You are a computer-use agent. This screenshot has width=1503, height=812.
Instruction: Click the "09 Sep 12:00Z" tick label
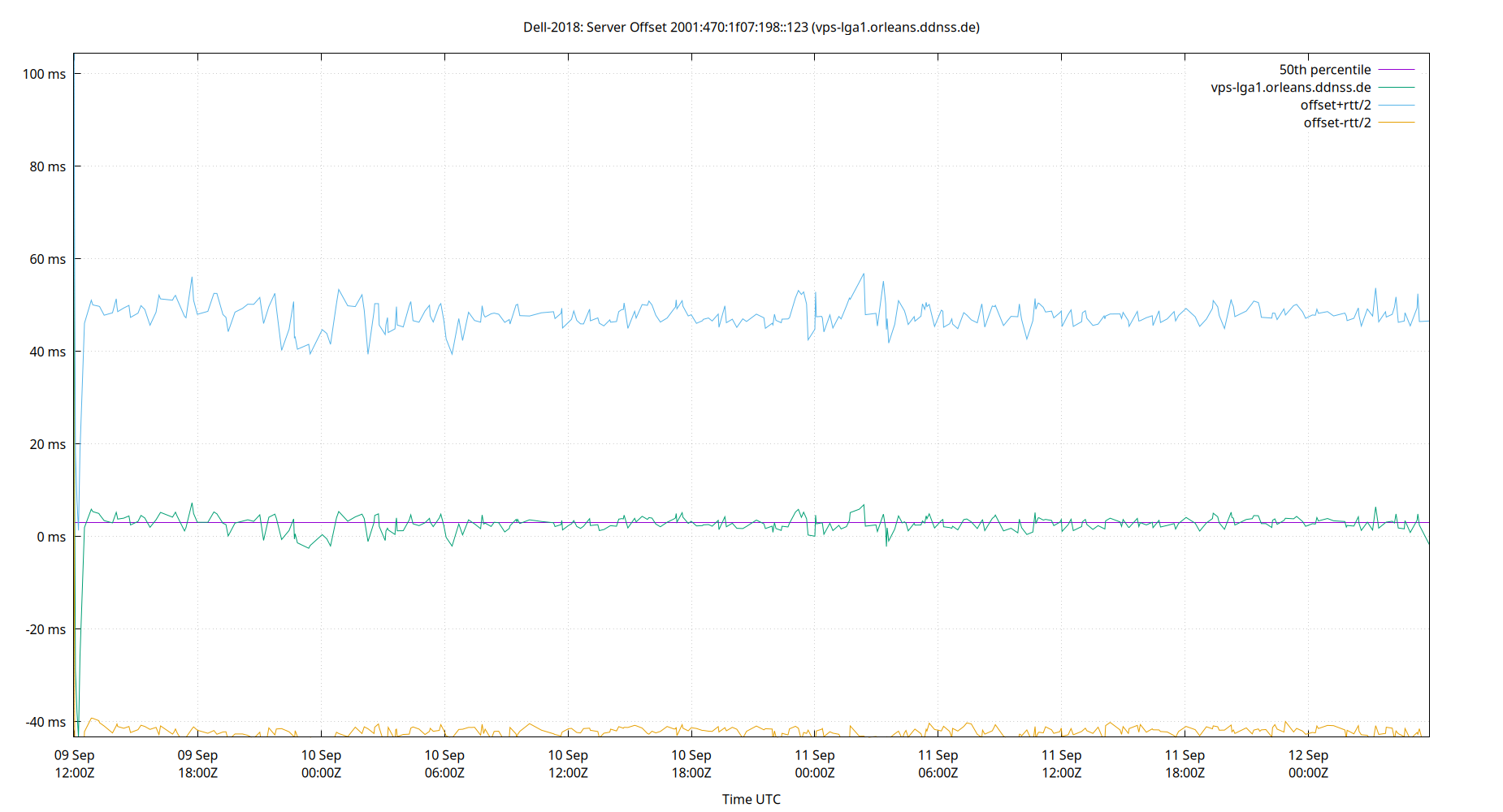coord(76,763)
